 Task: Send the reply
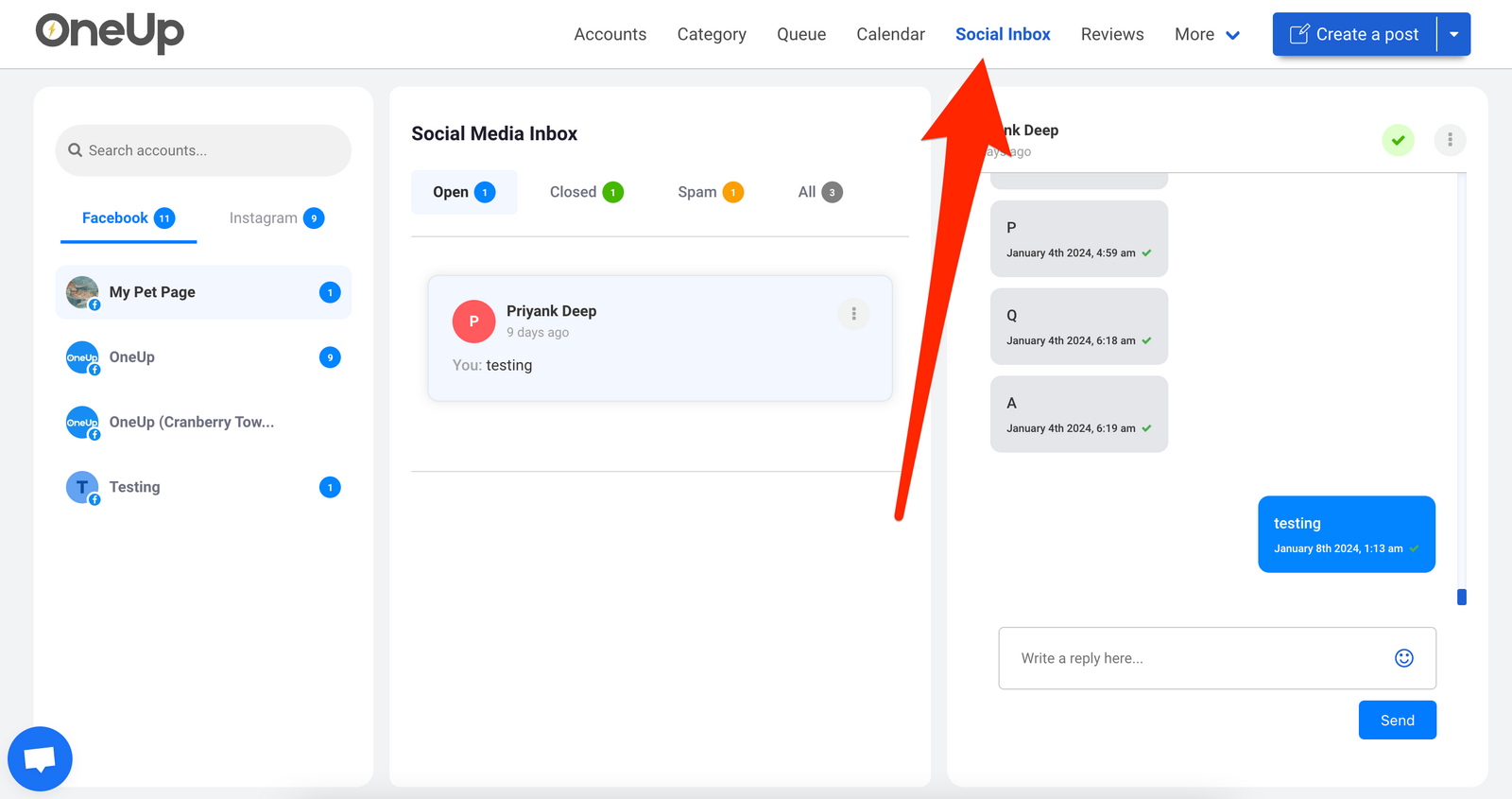tap(1397, 721)
